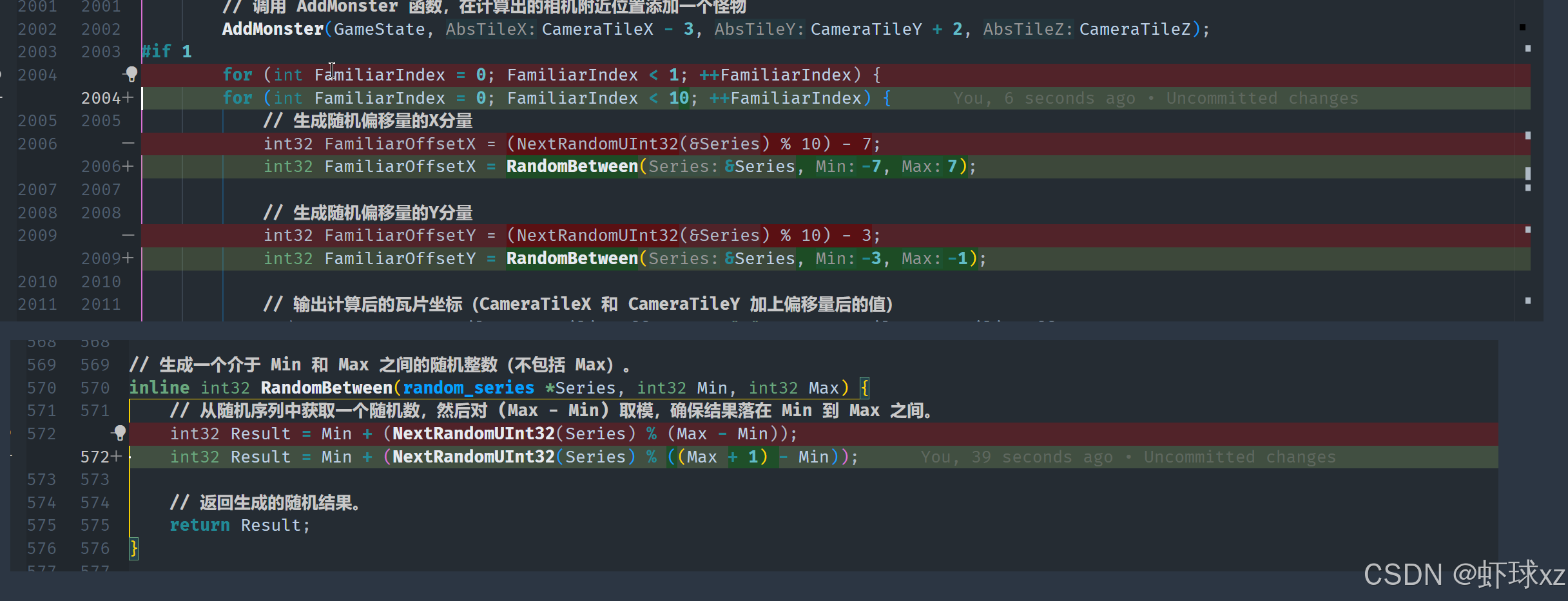Click the return keyword on line 575
This screenshot has height=601, width=1568.
pyautogui.click(x=200, y=525)
